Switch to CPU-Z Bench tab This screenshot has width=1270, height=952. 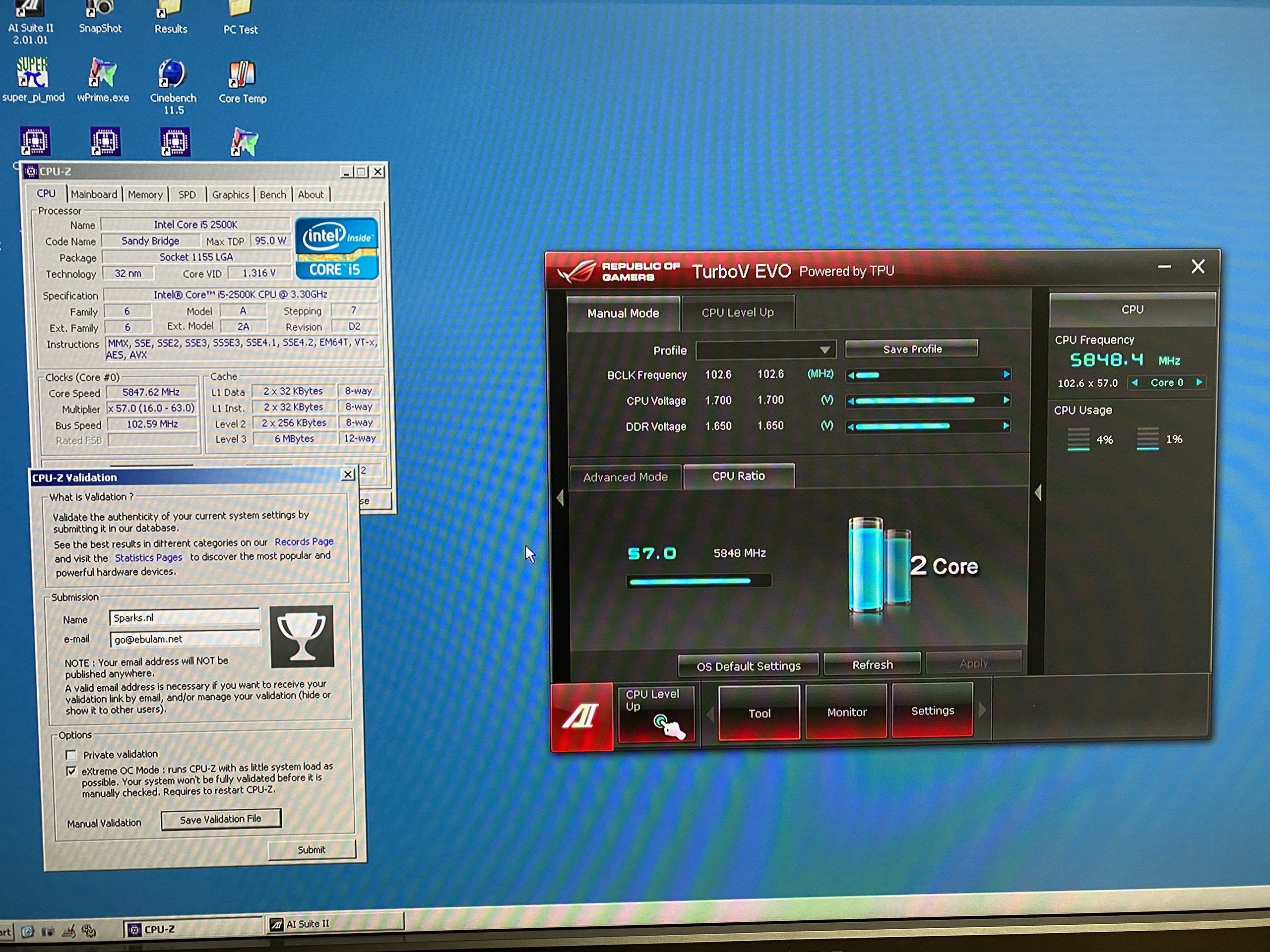273,194
